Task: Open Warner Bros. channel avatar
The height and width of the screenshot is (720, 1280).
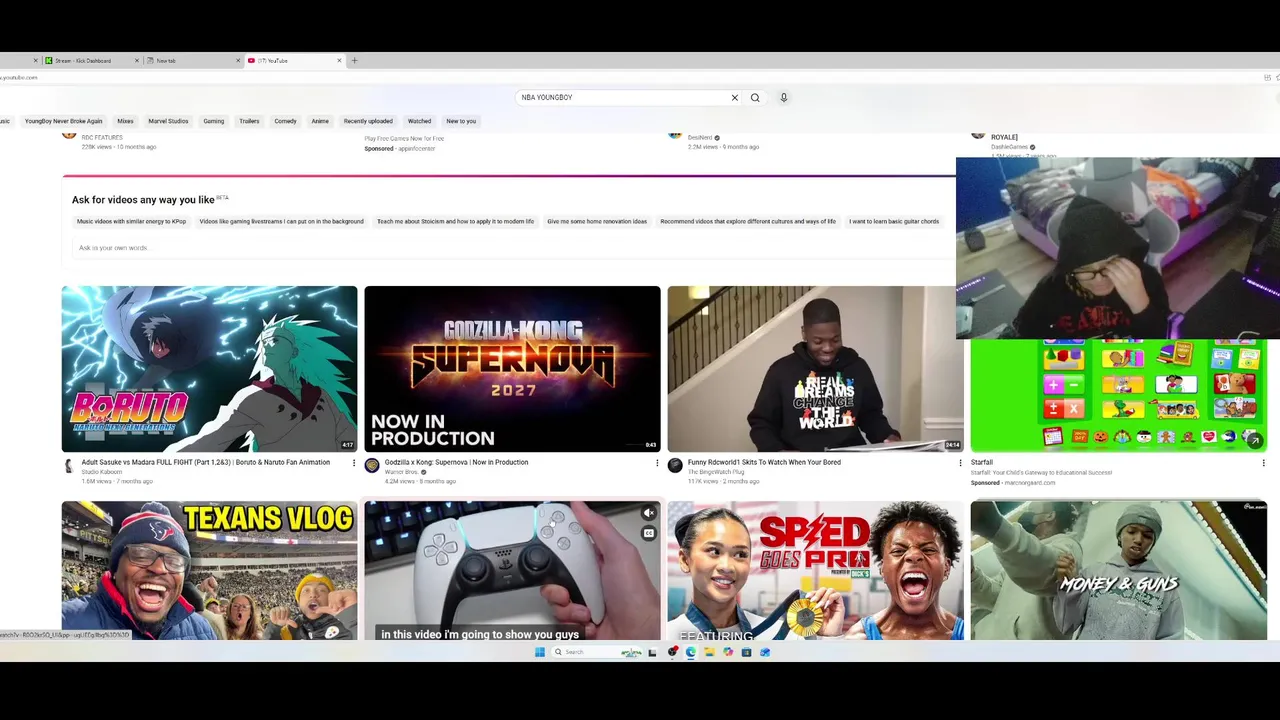Action: 372,466
